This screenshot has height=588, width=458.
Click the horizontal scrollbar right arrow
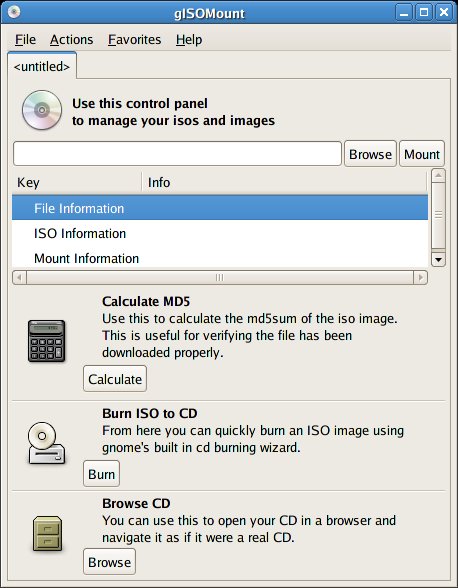pyautogui.click(x=420, y=278)
